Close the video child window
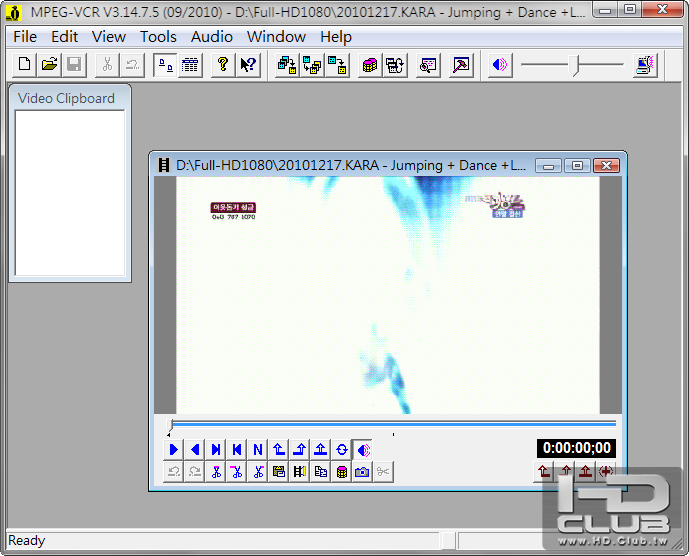 (606, 166)
